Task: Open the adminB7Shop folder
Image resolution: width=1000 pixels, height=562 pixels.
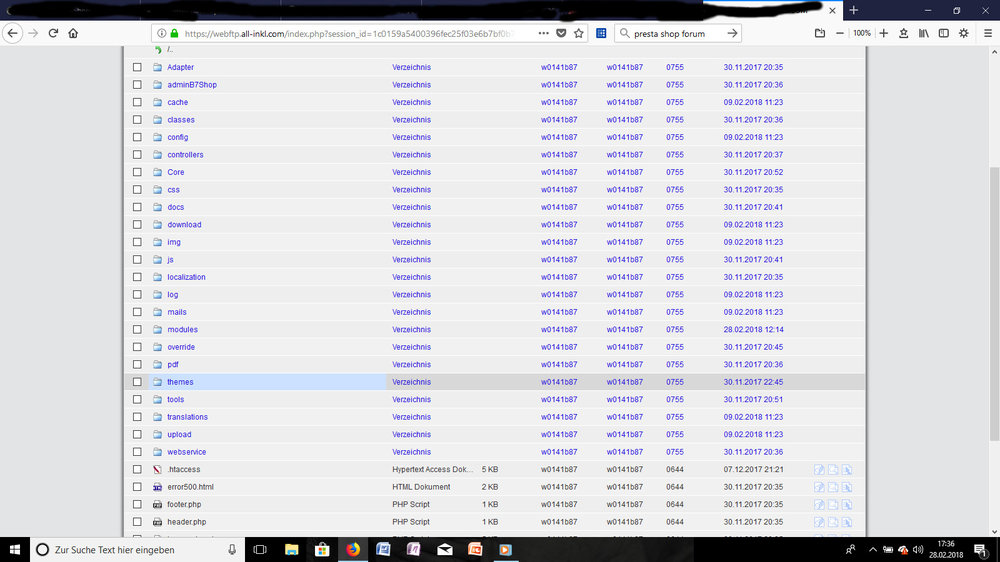Action: (192, 85)
